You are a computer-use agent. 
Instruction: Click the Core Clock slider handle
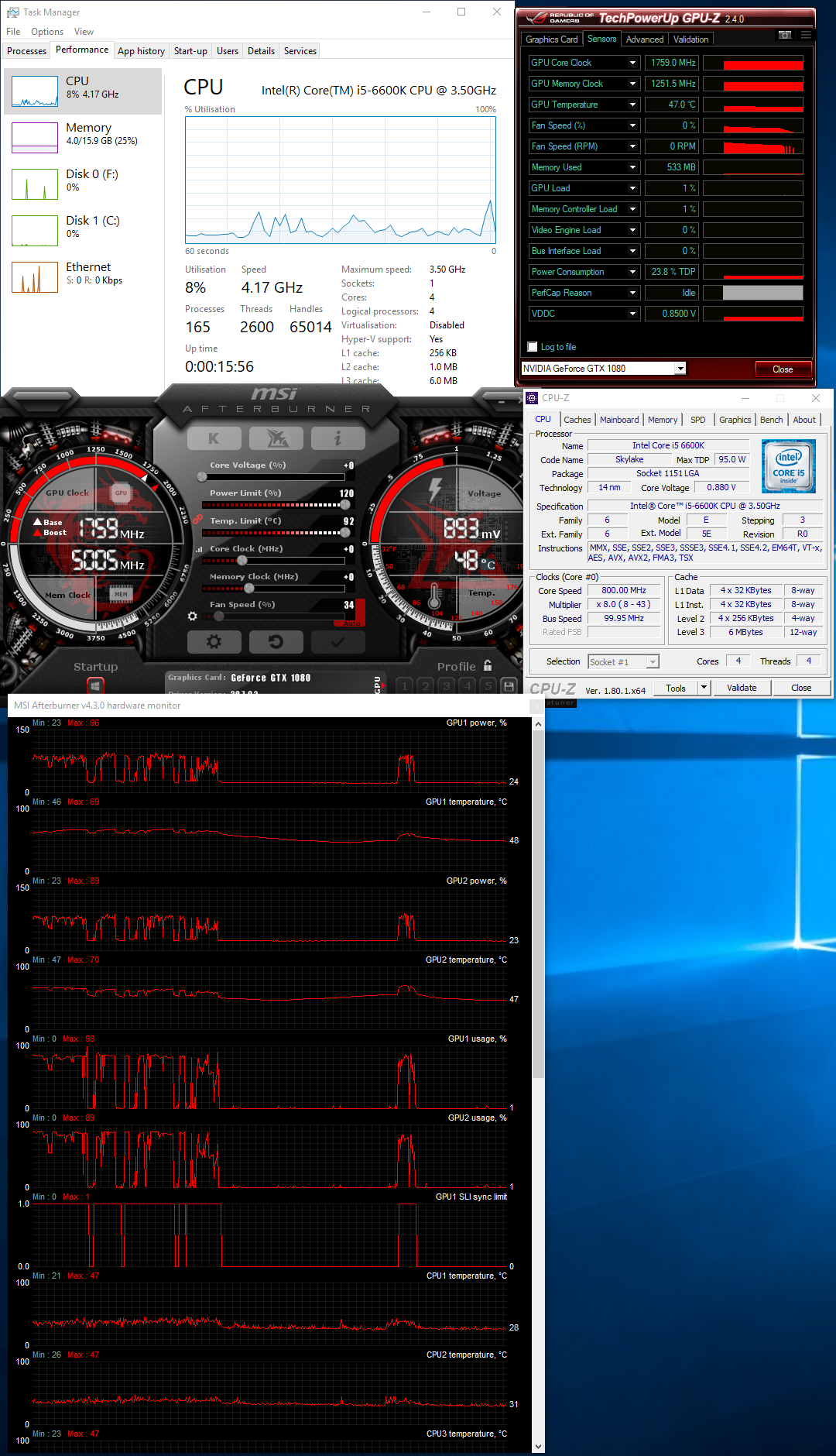coord(242,561)
